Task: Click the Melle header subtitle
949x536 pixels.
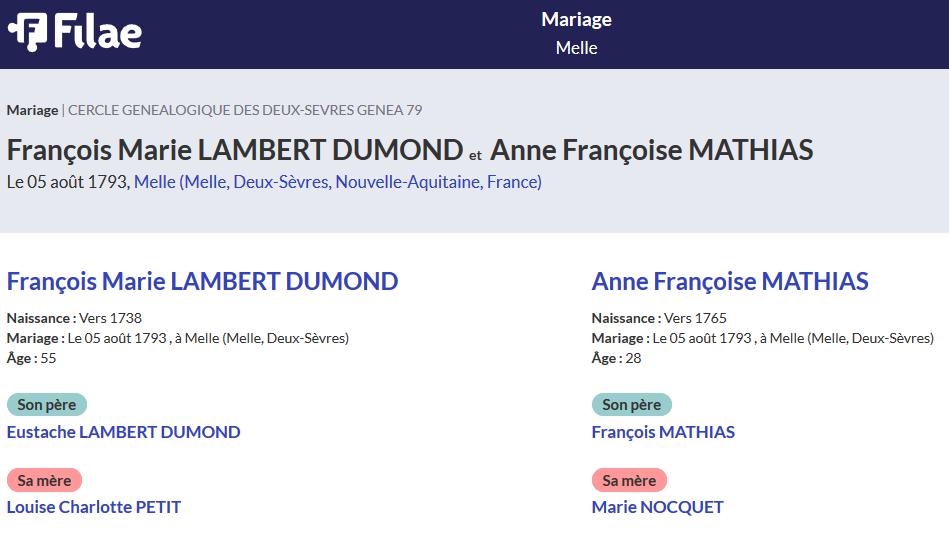Action: pos(576,48)
